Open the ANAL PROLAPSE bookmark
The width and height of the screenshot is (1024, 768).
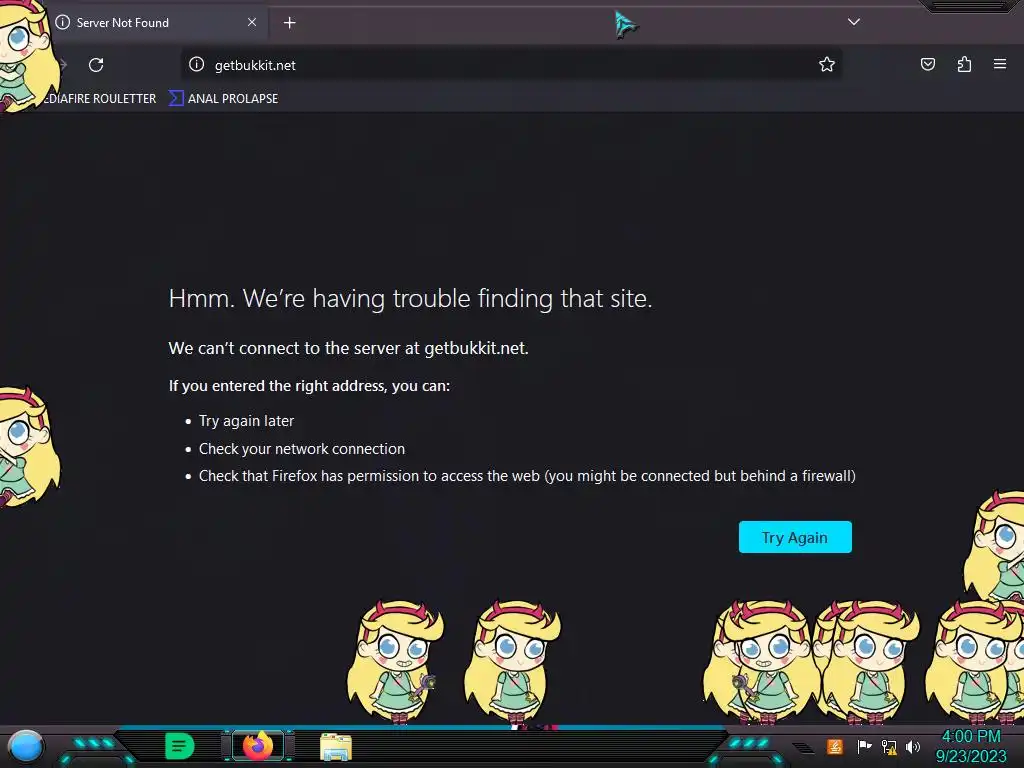[x=224, y=99]
